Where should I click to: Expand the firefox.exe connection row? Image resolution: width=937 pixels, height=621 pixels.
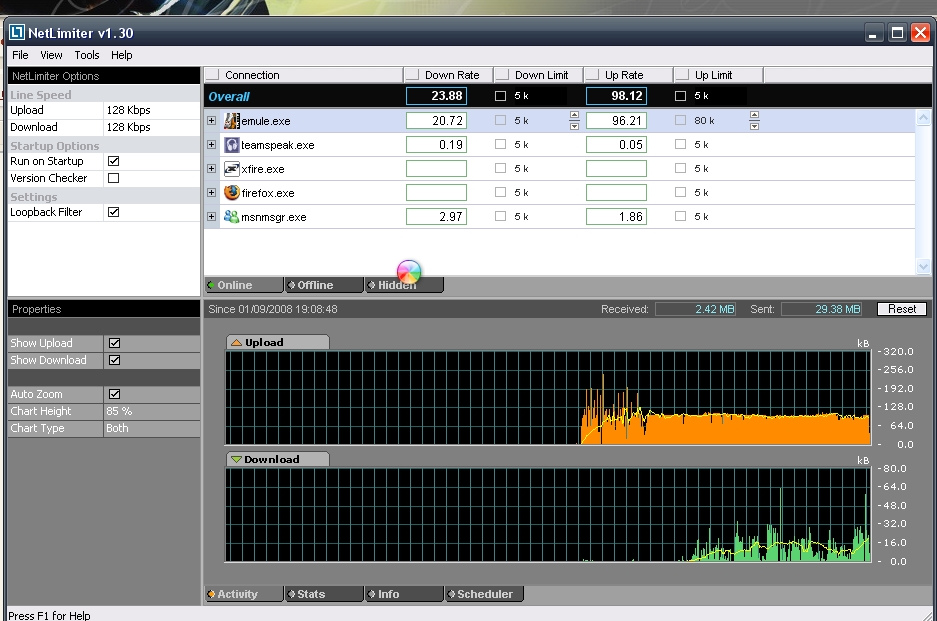[212, 192]
